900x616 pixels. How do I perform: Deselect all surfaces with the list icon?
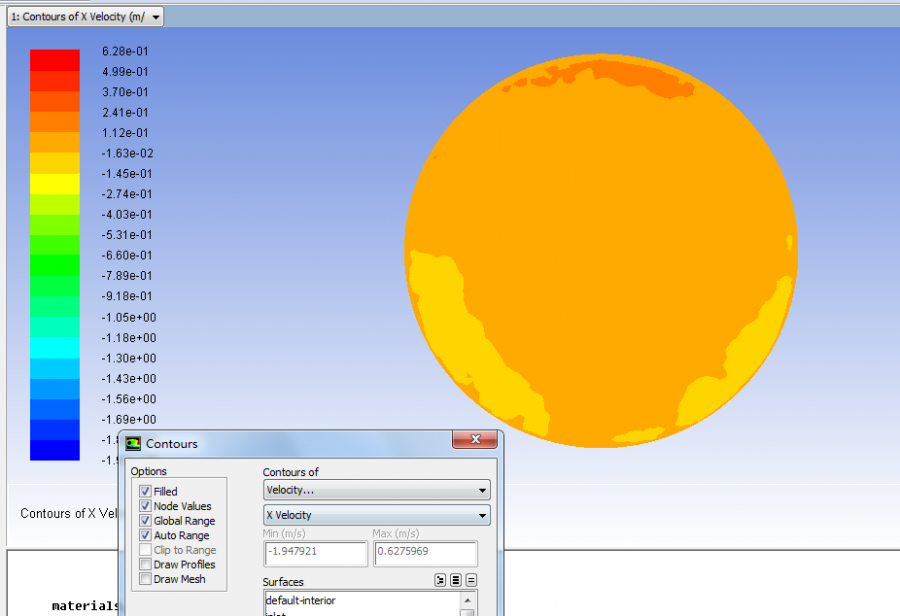point(471,580)
